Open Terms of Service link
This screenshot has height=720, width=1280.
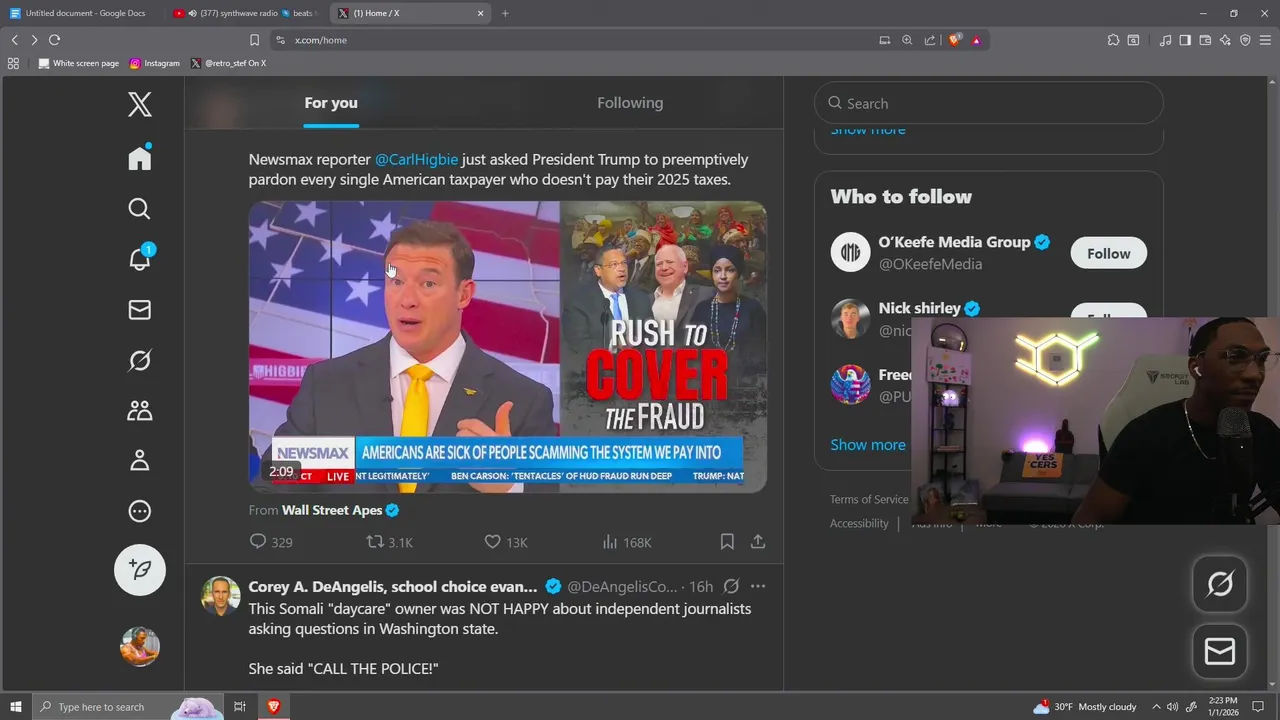click(869, 499)
